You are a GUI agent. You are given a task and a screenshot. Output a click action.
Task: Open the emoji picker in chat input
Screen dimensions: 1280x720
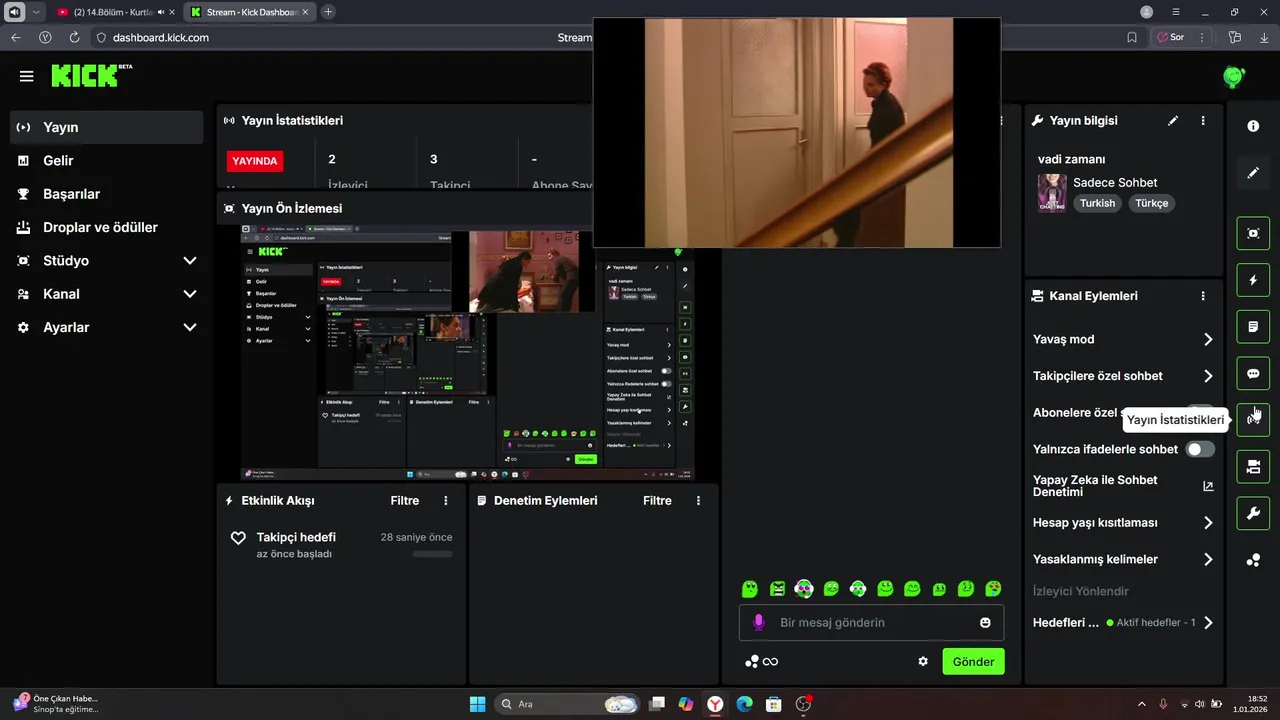point(985,622)
